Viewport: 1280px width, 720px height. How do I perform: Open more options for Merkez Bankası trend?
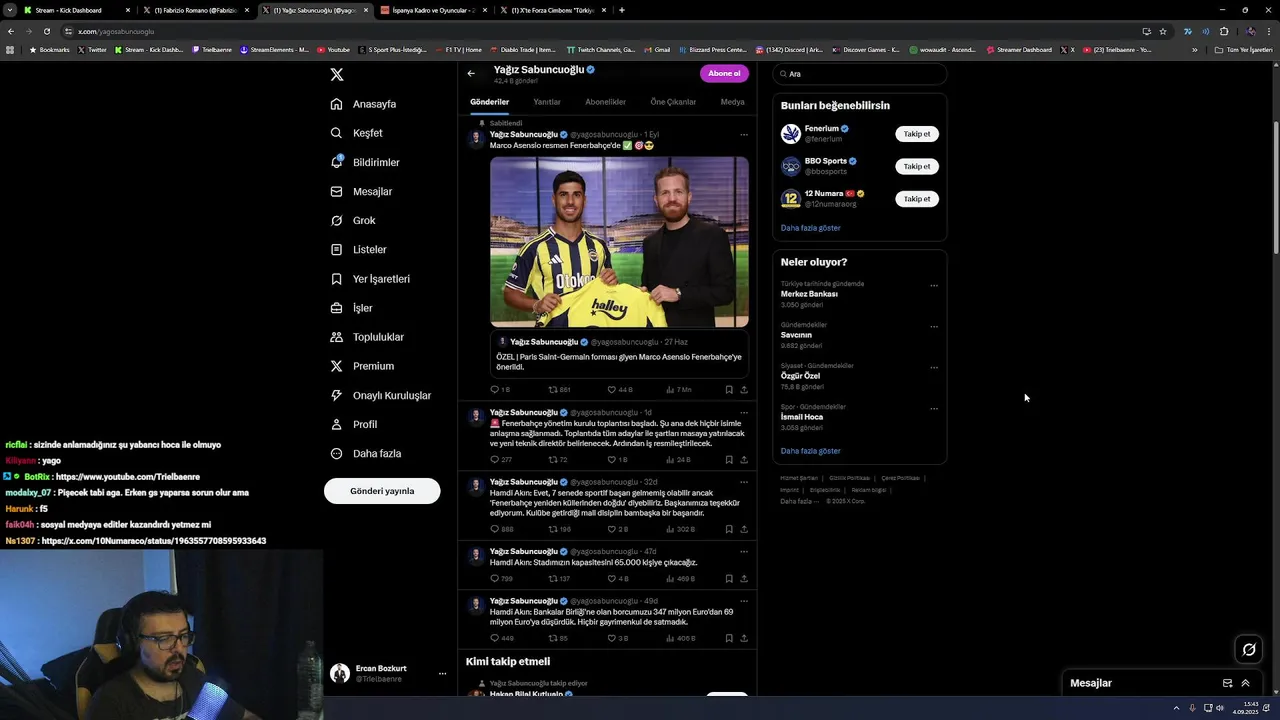tap(934, 285)
